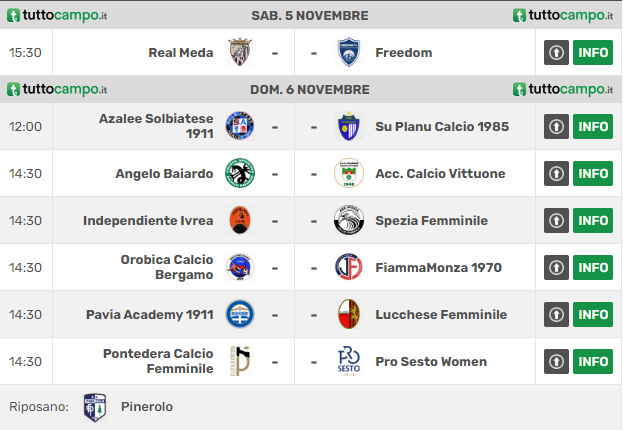Viewport: 623px width, 430px height.
Task: Click the Lucchese Femminile crest
Action: click(348, 314)
